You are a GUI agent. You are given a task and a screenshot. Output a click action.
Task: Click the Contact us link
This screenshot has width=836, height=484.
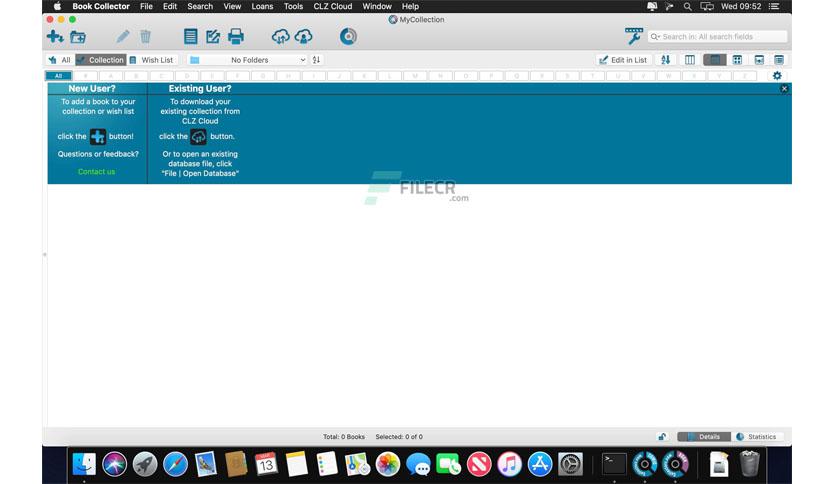pyautogui.click(x=97, y=172)
